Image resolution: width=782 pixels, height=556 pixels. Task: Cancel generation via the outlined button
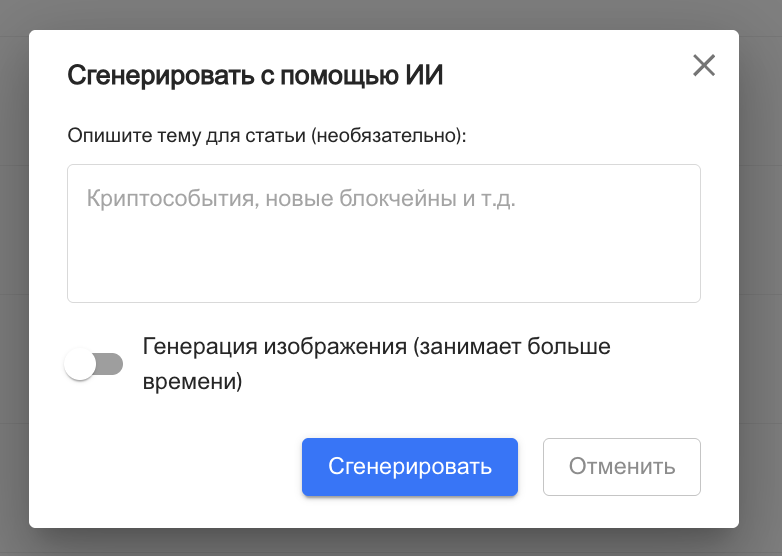pyautogui.click(x=621, y=467)
